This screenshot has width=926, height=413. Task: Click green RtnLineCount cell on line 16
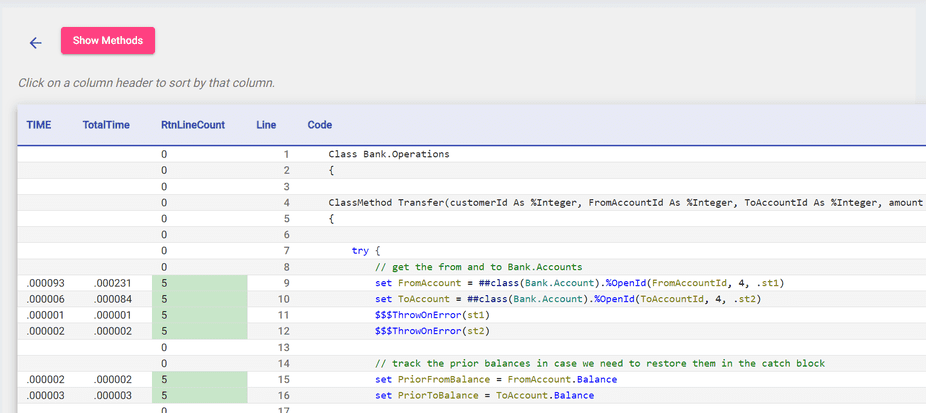(199, 395)
